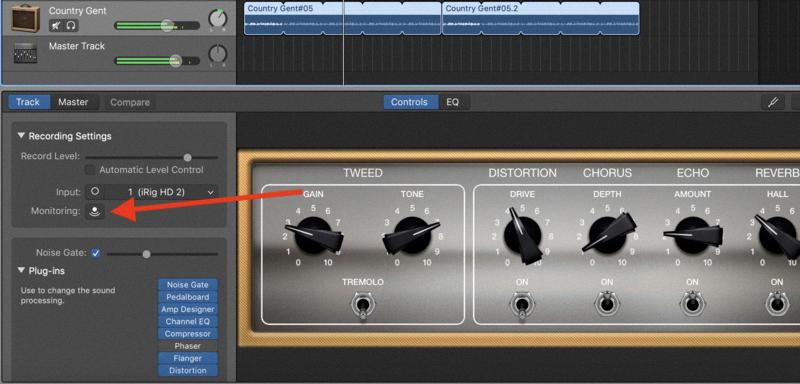Click the Compare button
The image size is (800, 384).
tap(130, 102)
